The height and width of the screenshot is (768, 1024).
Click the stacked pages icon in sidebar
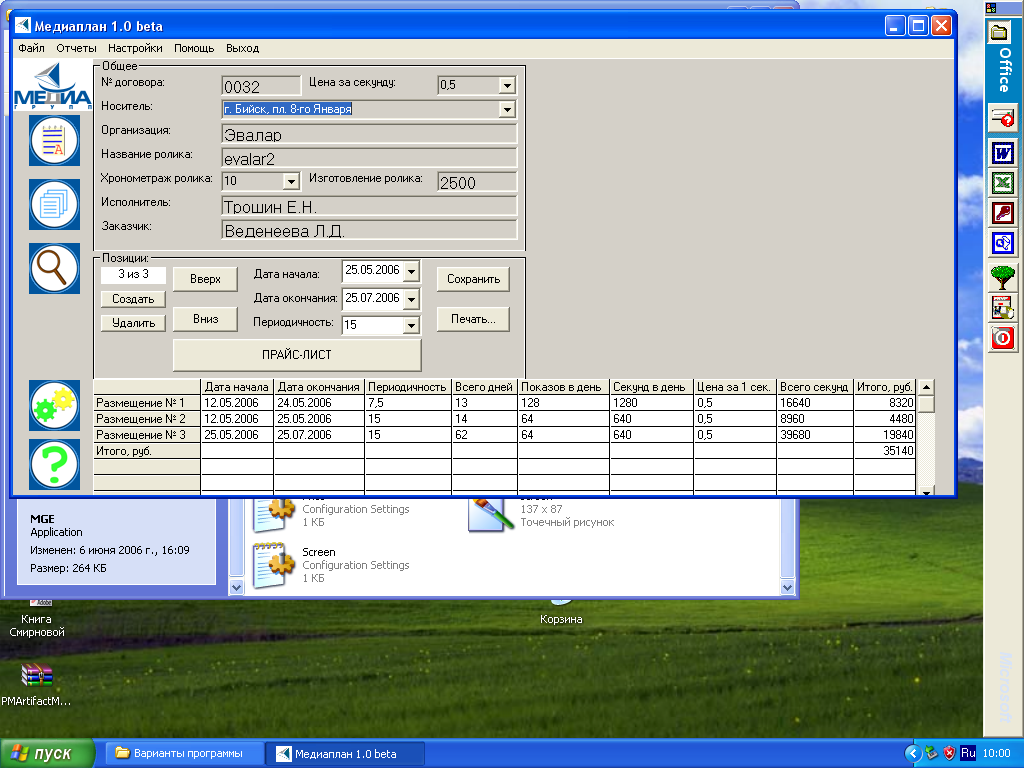coord(54,205)
